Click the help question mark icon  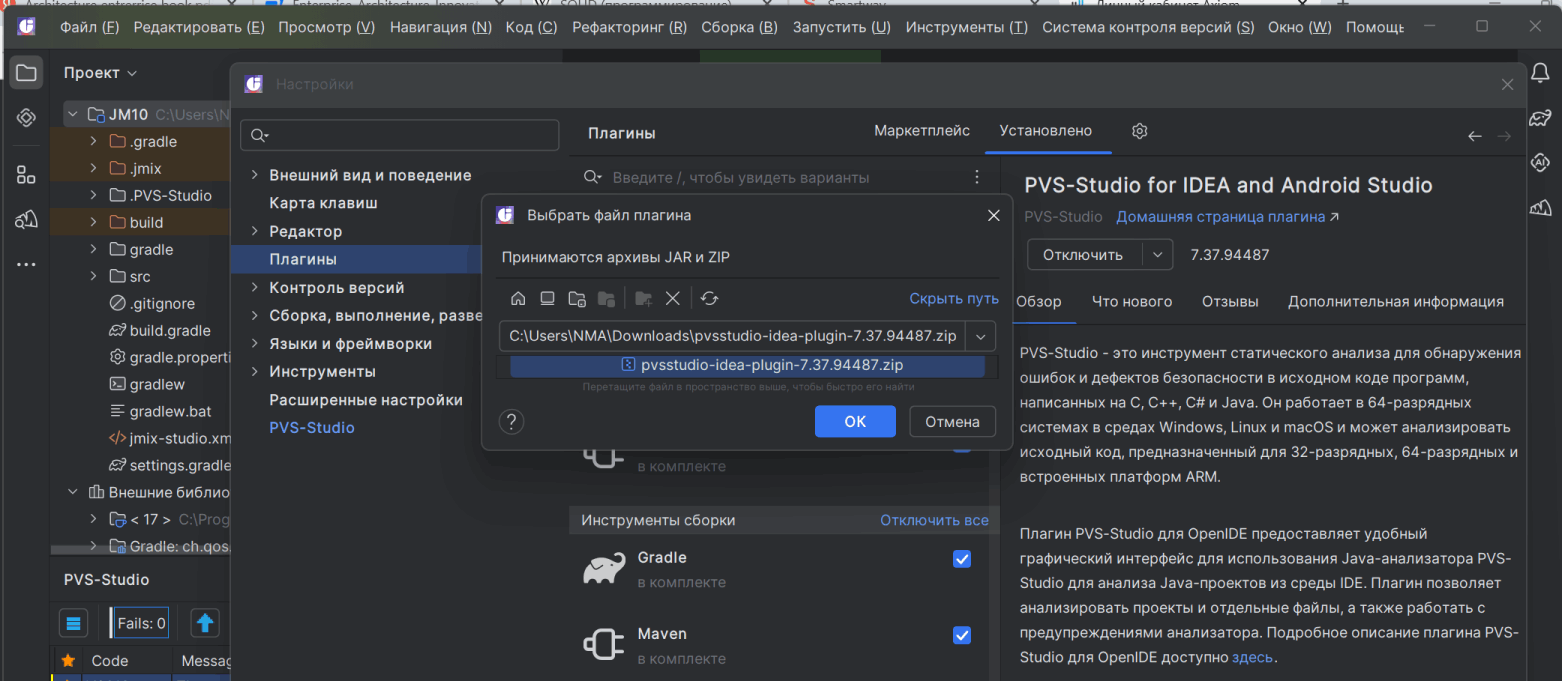(x=511, y=421)
